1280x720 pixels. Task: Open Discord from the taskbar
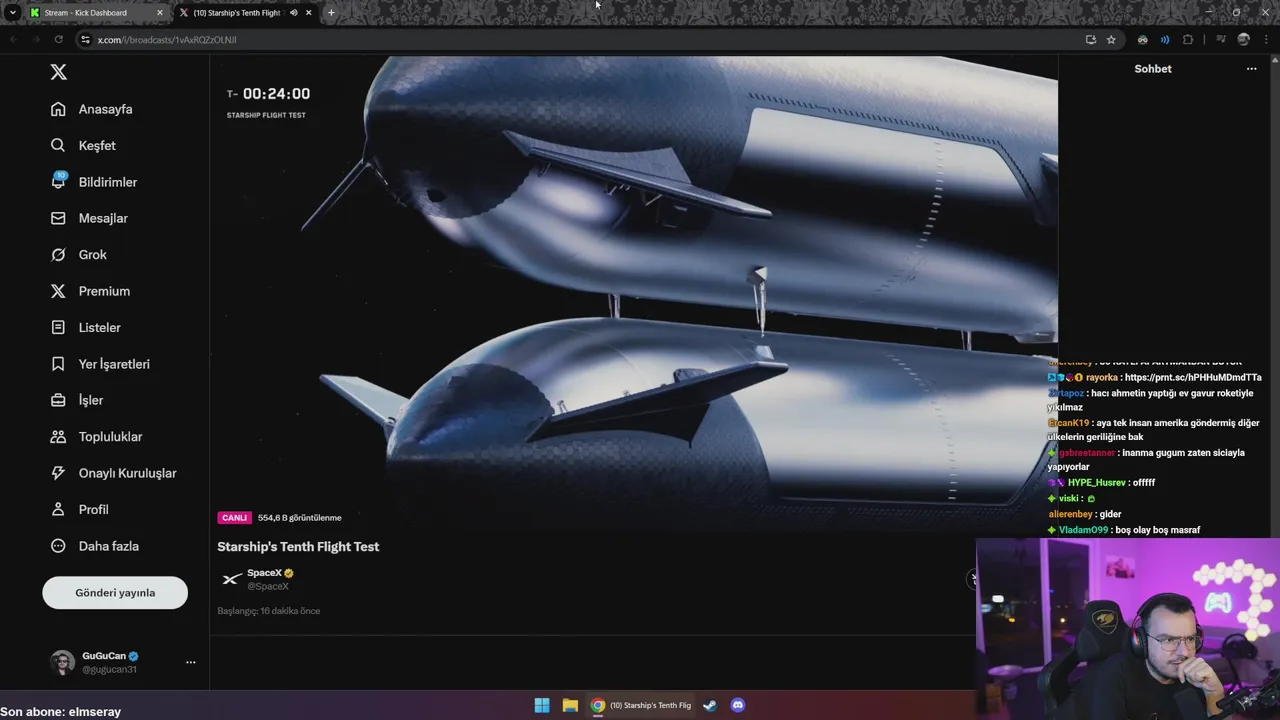click(738, 705)
